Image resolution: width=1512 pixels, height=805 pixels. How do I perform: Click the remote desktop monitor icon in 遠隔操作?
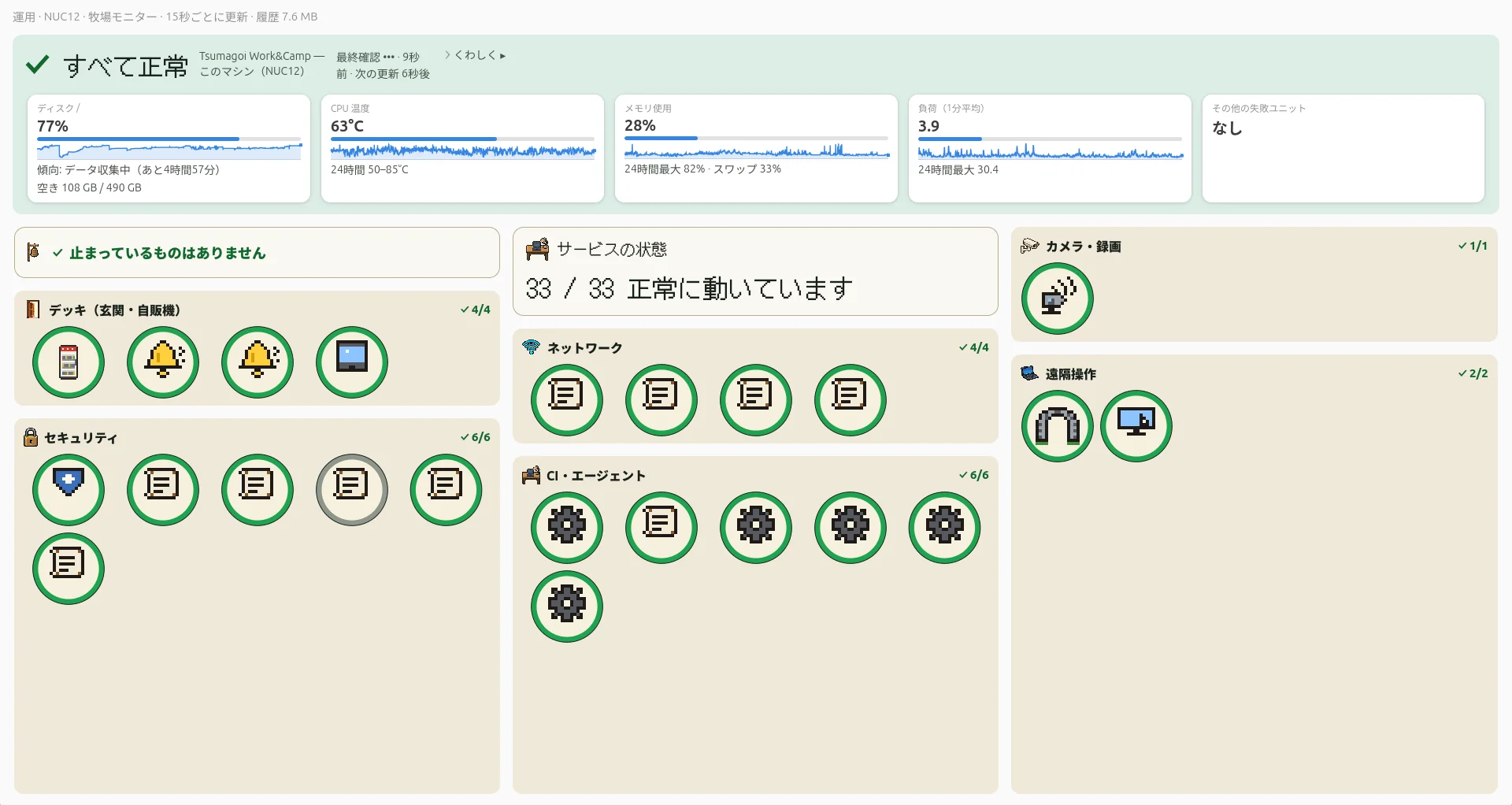click(1136, 426)
